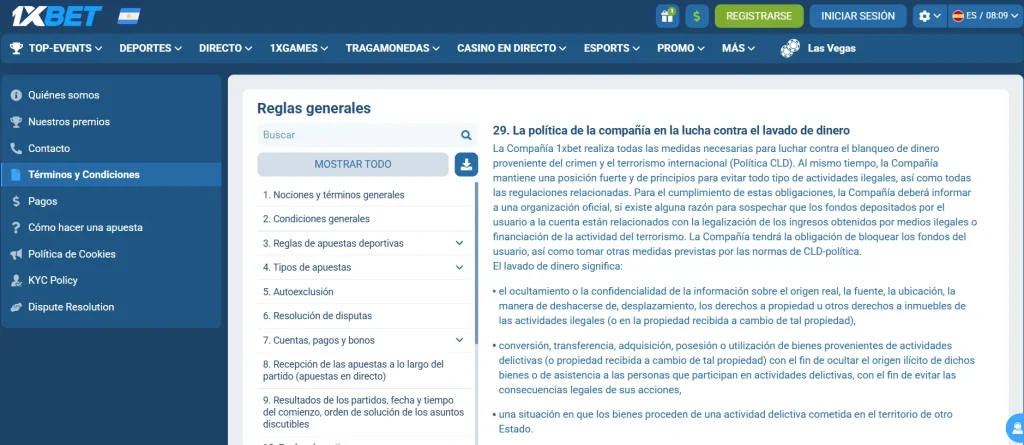The width and height of the screenshot is (1024, 445).
Task: Open the TRAGAMONEDAS menu
Action: pos(392,48)
